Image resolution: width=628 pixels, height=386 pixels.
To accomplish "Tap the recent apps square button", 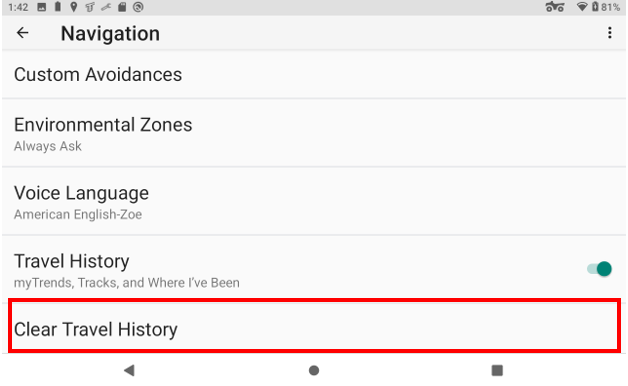I will (497, 370).
